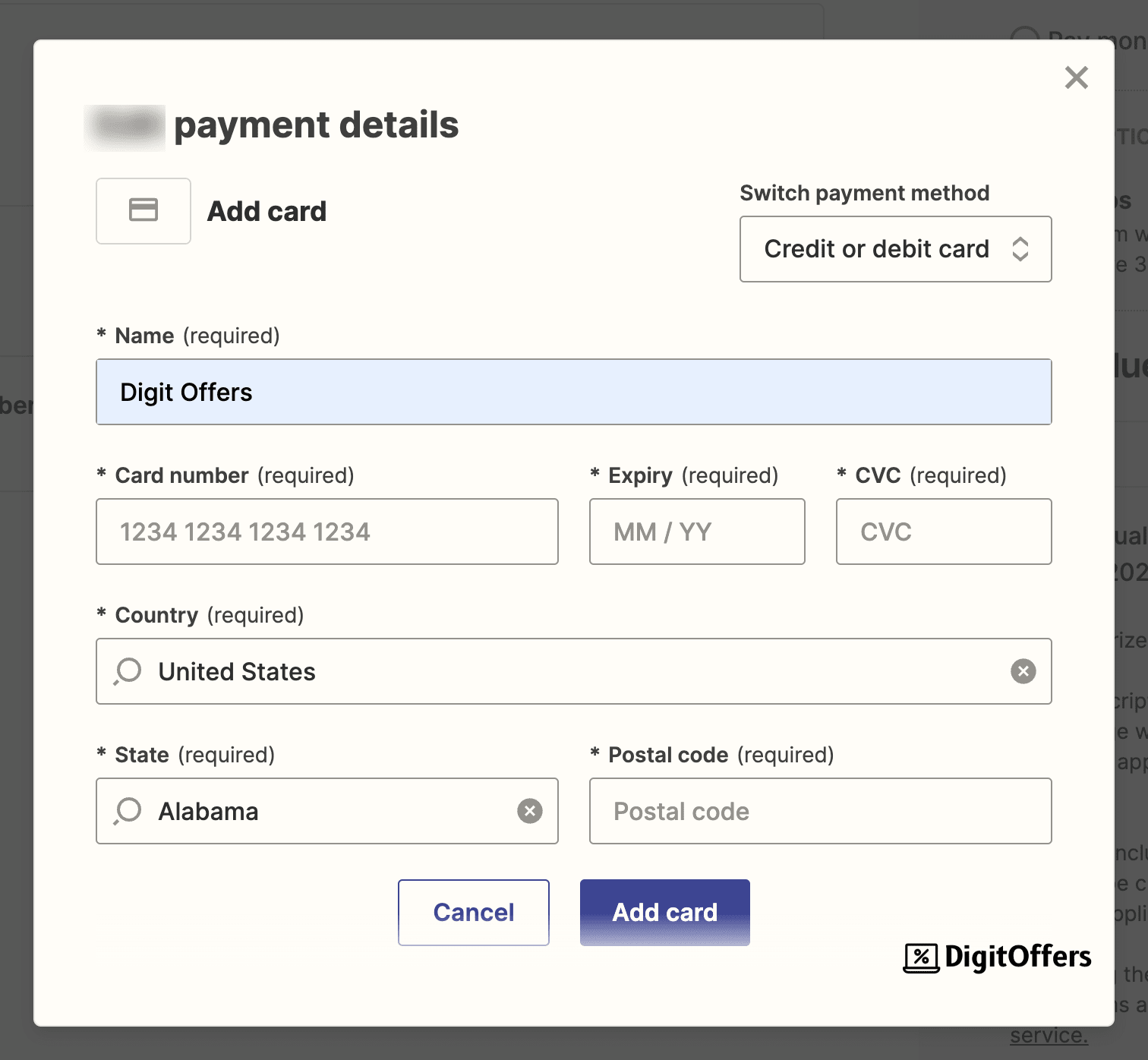Click the search icon in State field
This screenshot has height=1060, width=1148.
pyautogui.click(x=128, y=811)
